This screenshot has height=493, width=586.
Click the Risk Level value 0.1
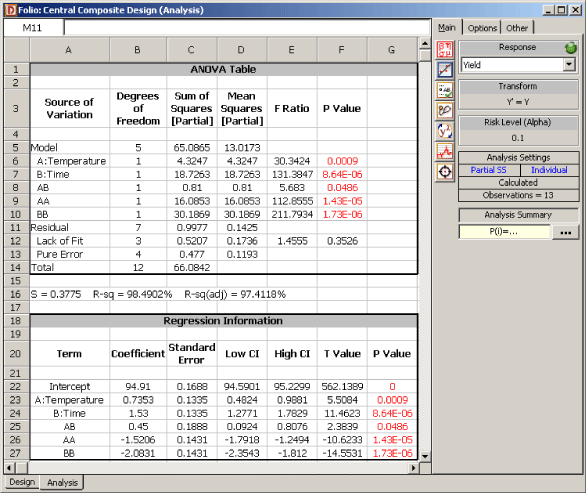click(x=518, y=138)
